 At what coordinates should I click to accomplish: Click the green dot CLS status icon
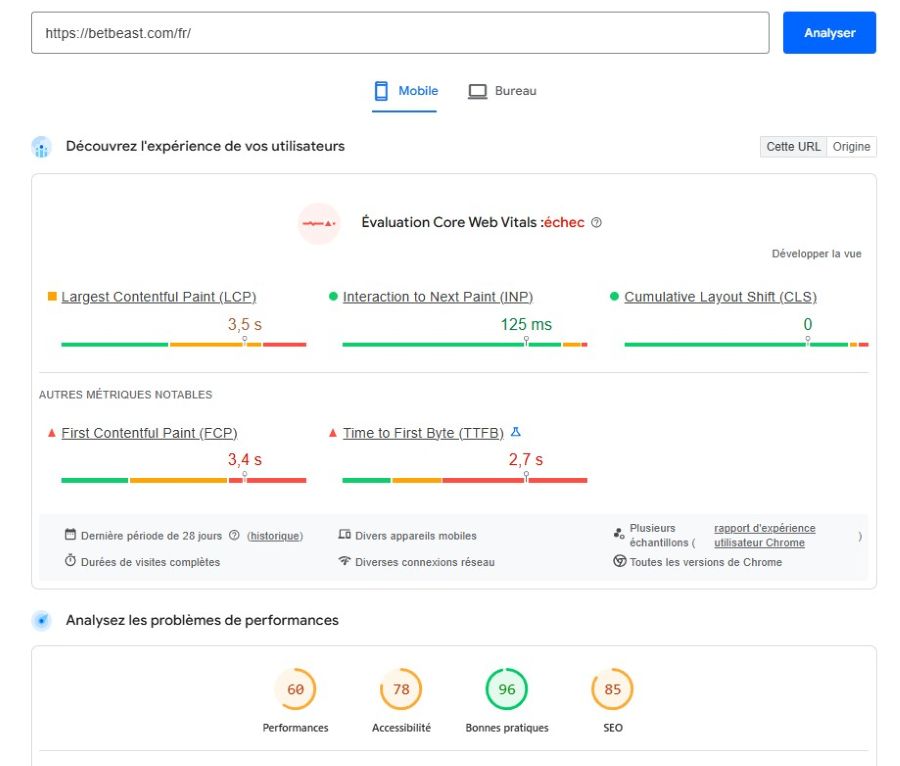click(x=614, y=296)
